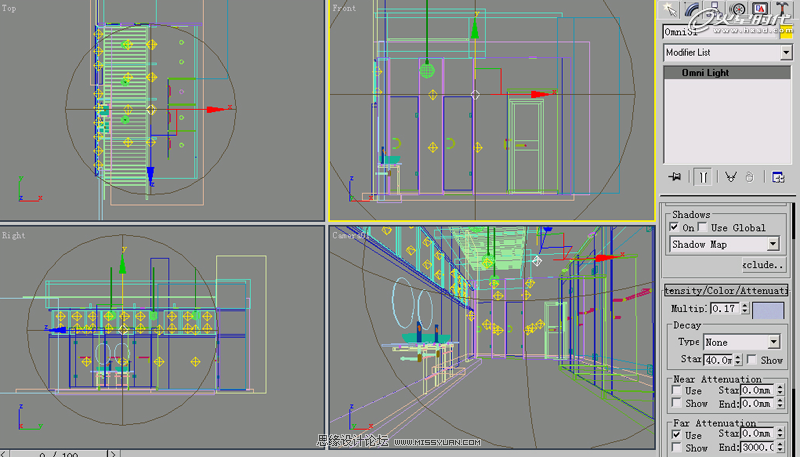
Task: Open the light color swatch
Action: click(x=768, y=310)
